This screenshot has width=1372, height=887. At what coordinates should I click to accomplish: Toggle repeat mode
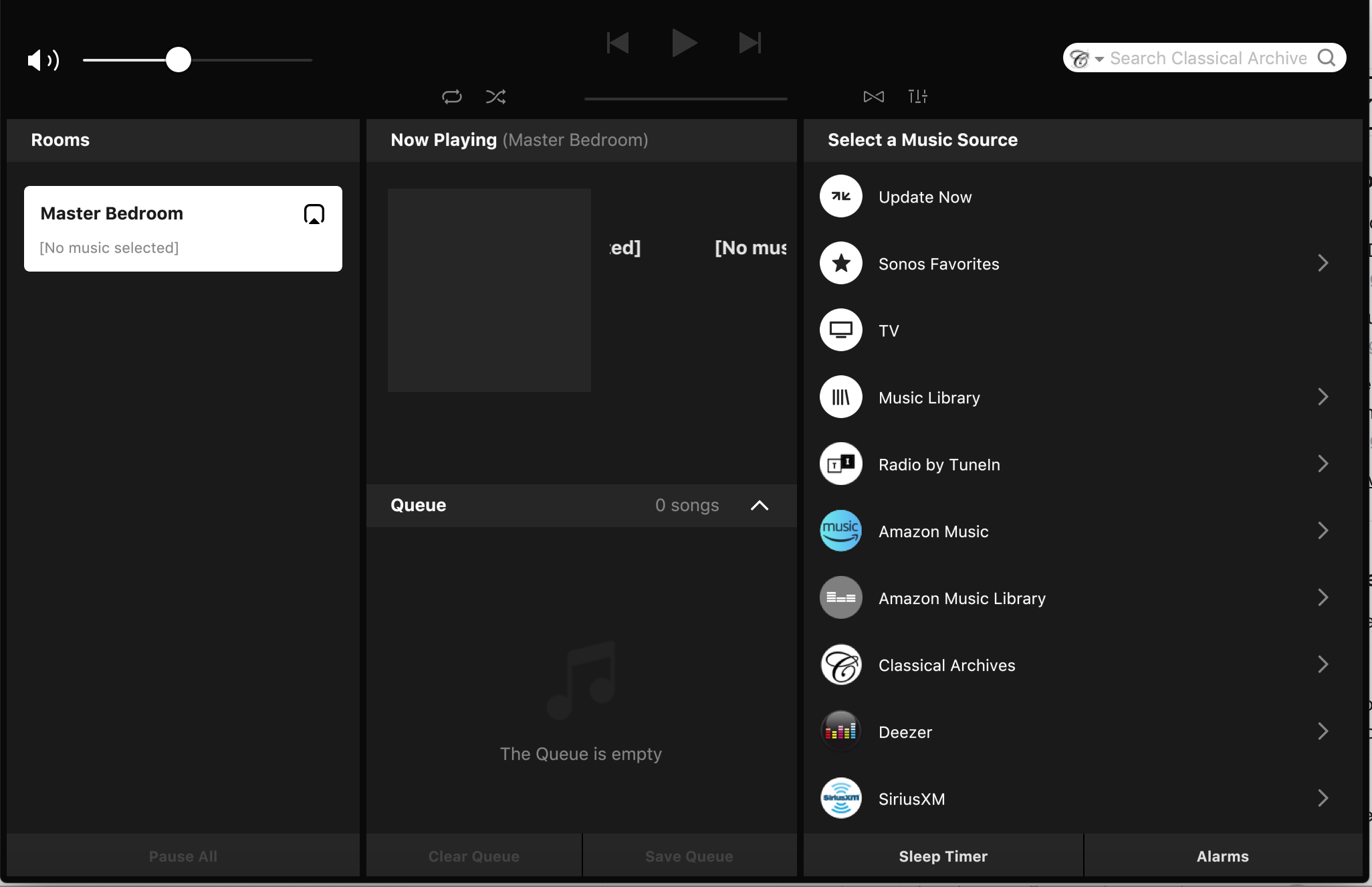452,96
